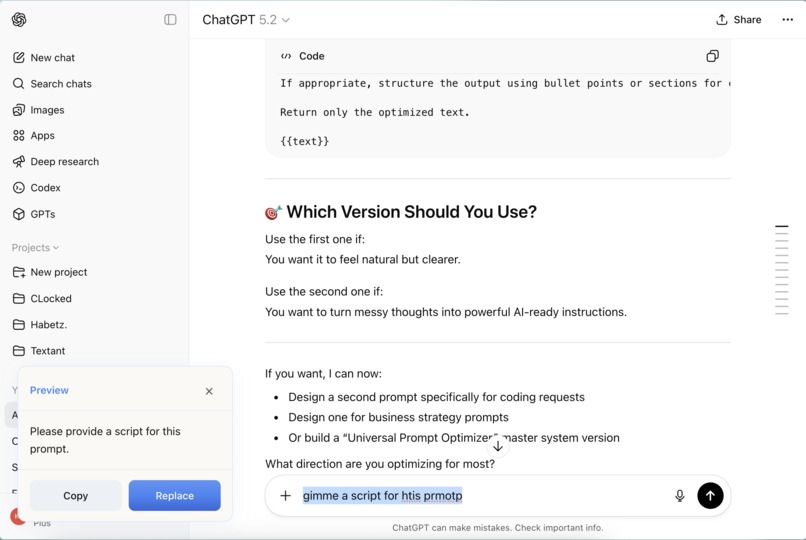Send the message with the arrow button
The width and height of the screenshot is (806, 540).
click(710, 496)
